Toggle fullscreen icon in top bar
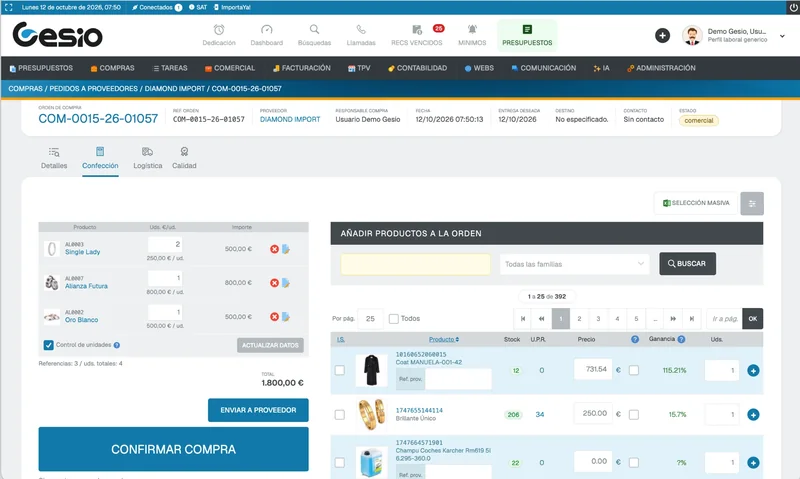800x479 pixels. [8, 7]
